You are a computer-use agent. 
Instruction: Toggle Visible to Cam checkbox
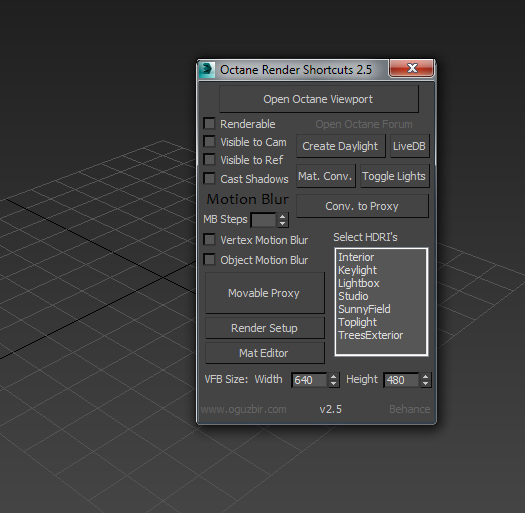point(210,142)
